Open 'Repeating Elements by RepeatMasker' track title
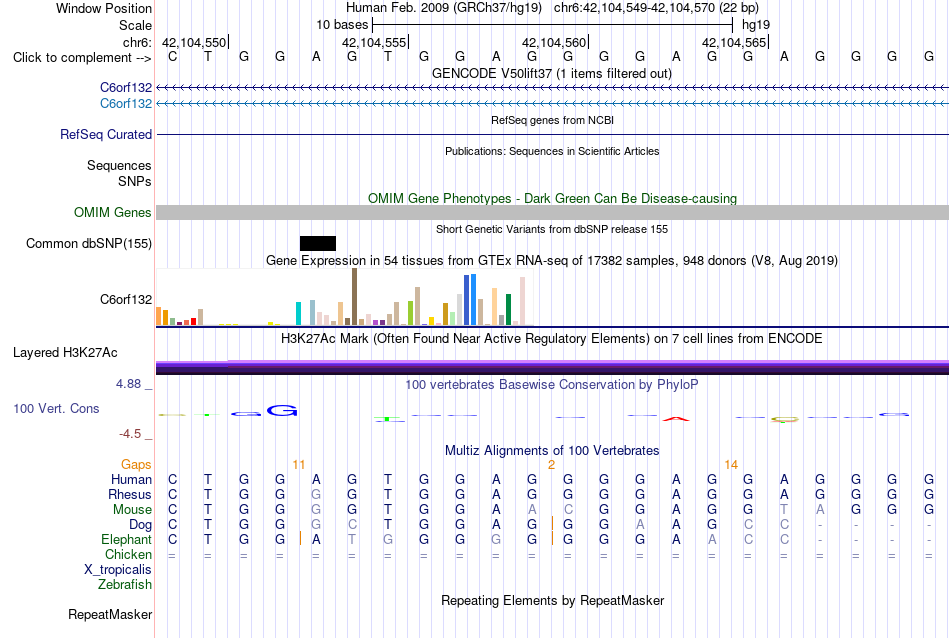Viewport: 950px width, 638px height. click(552, 600)
